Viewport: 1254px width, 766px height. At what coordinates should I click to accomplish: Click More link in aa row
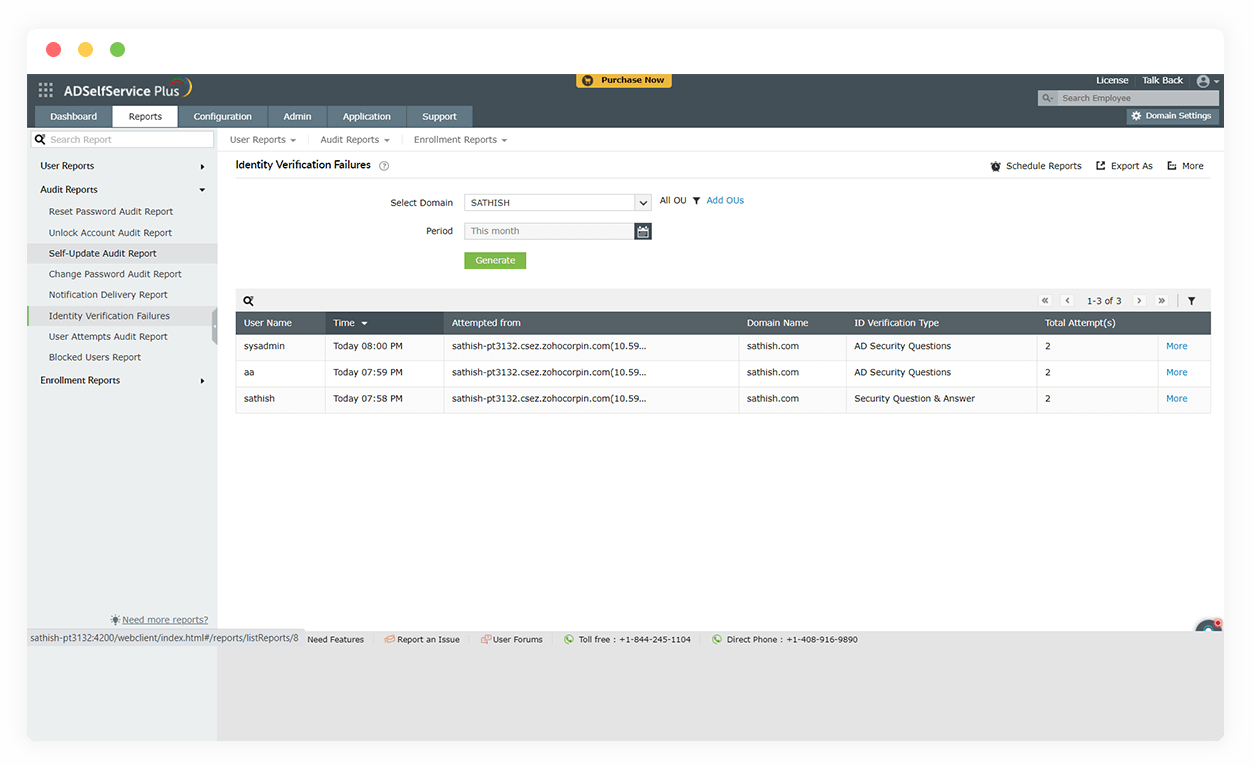pyautogui.click(x=1177, y=373)
